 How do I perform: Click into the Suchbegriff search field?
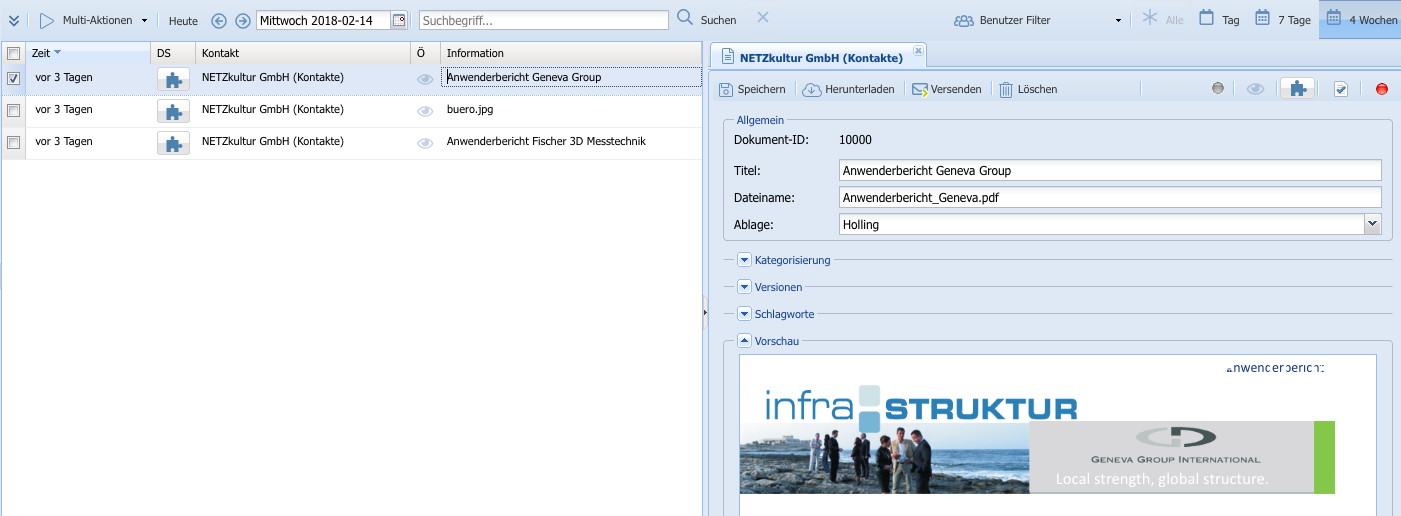[x=543, y=20]
